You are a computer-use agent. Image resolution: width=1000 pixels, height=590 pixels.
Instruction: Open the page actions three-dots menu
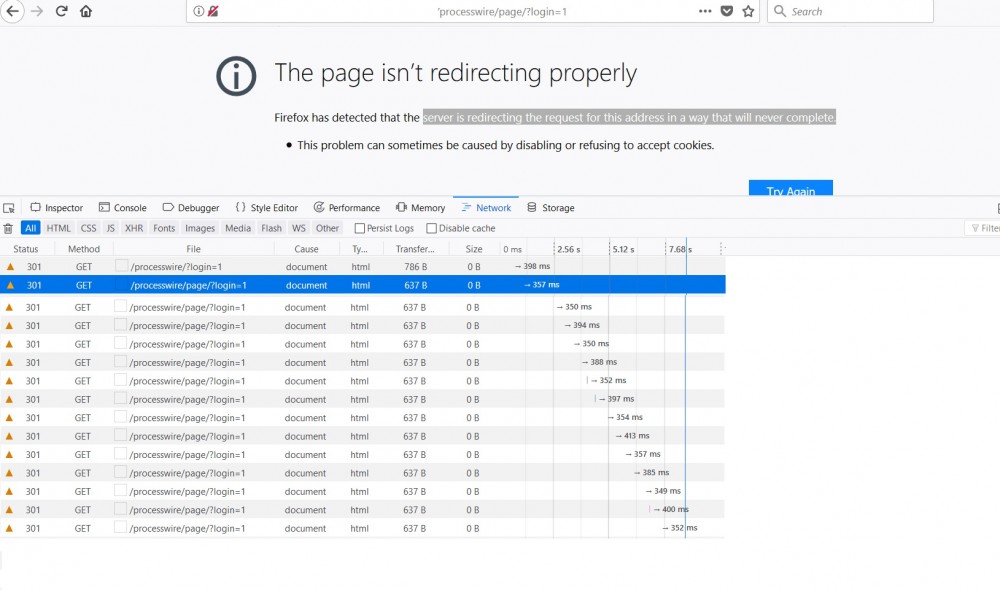click(705, 11)
